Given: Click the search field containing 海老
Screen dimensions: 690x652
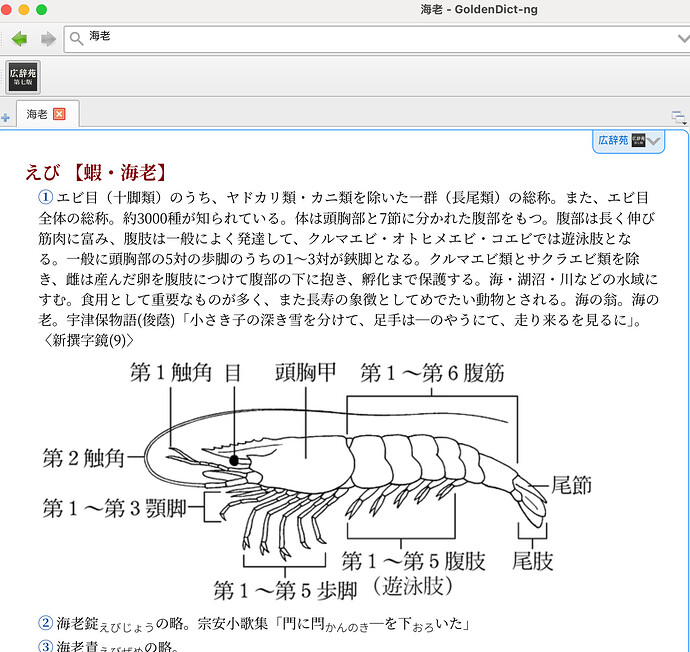Looking at the screenshot, I should tap(378, 39).
